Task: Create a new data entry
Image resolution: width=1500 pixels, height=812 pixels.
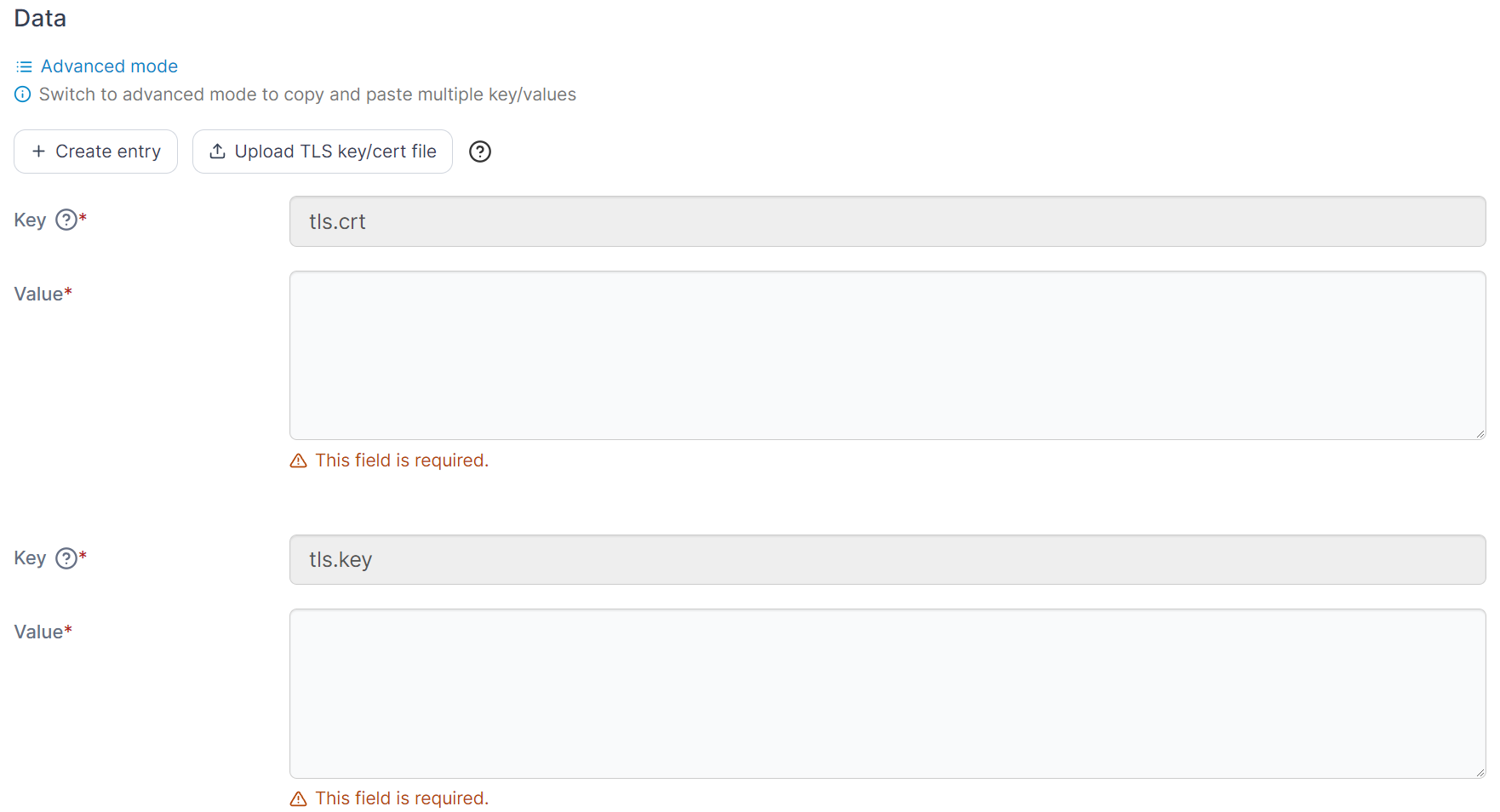Action: [95, 151]
